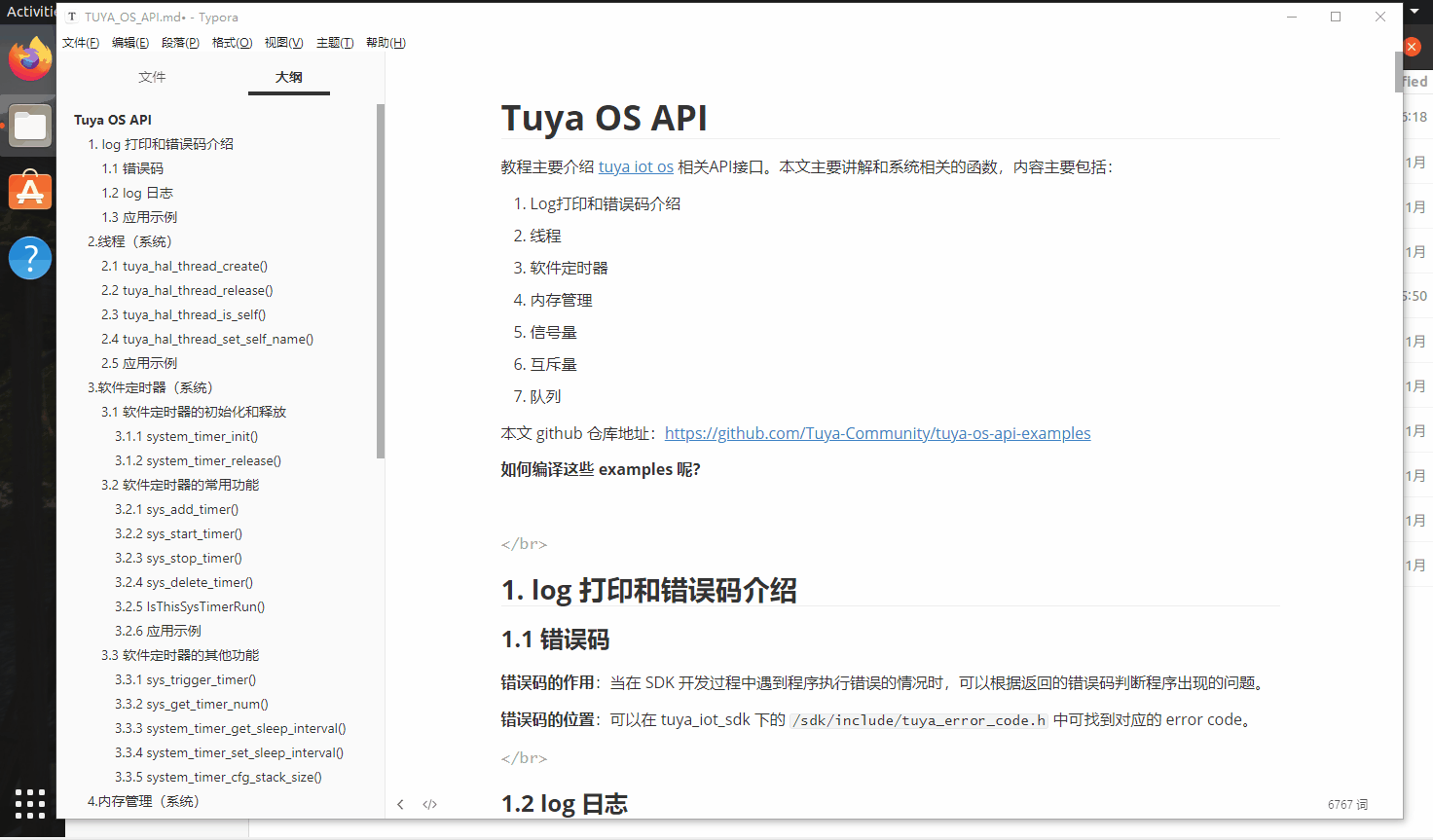1433x840 pixels.
Task: Go to 3.1 软件定时器的初始化和释放
Action: pos(194,412)
